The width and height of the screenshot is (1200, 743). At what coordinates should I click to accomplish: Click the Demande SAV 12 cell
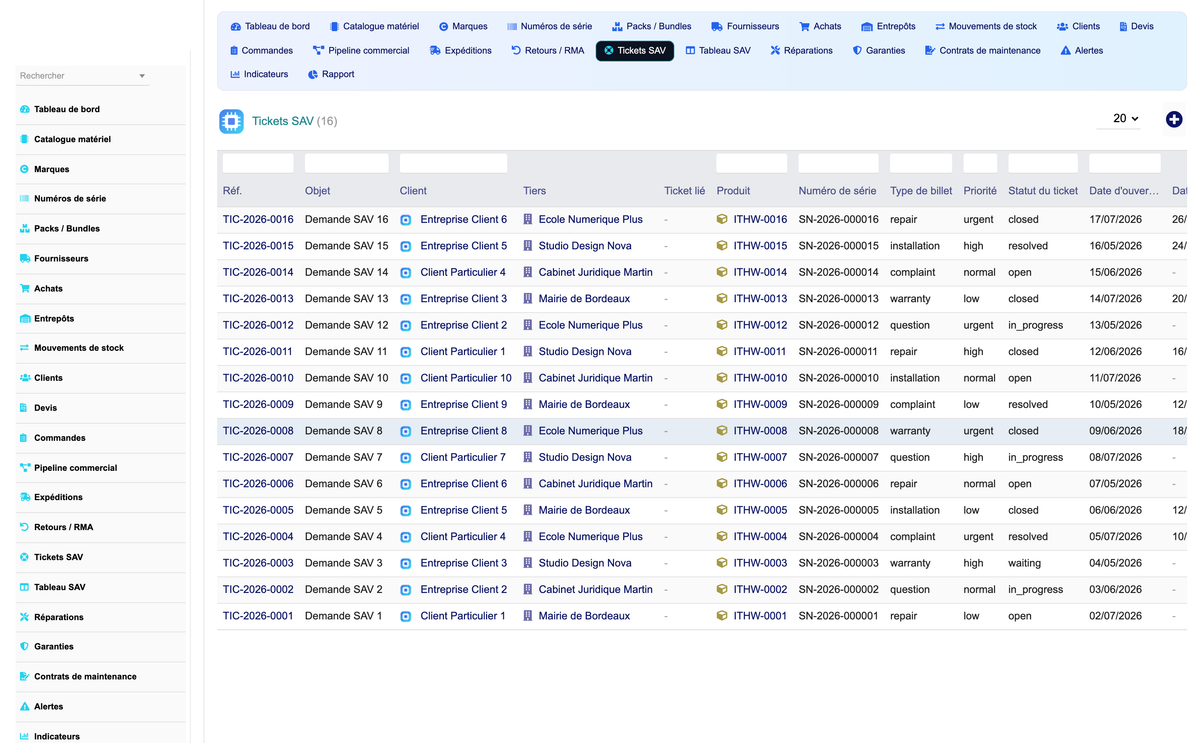346,325
